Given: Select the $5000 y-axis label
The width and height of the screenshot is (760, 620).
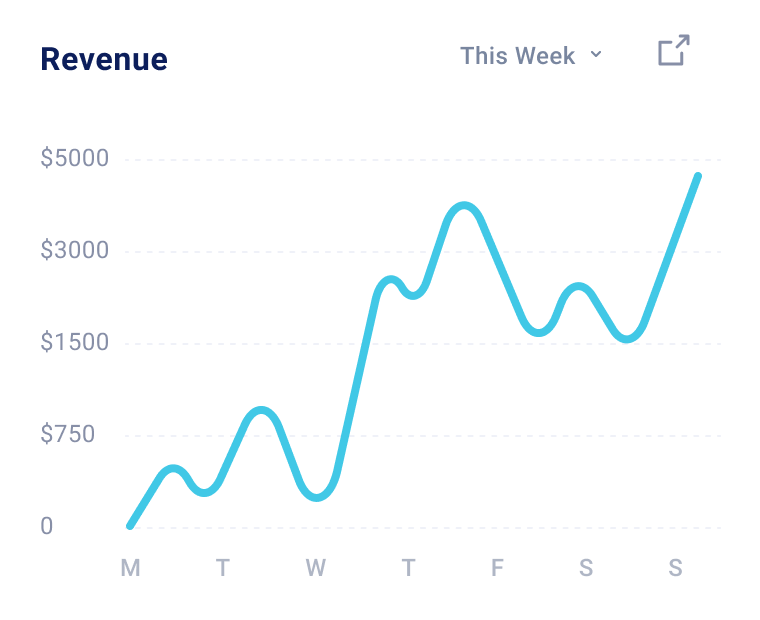Looking at the screenshot, I should 75,159.
